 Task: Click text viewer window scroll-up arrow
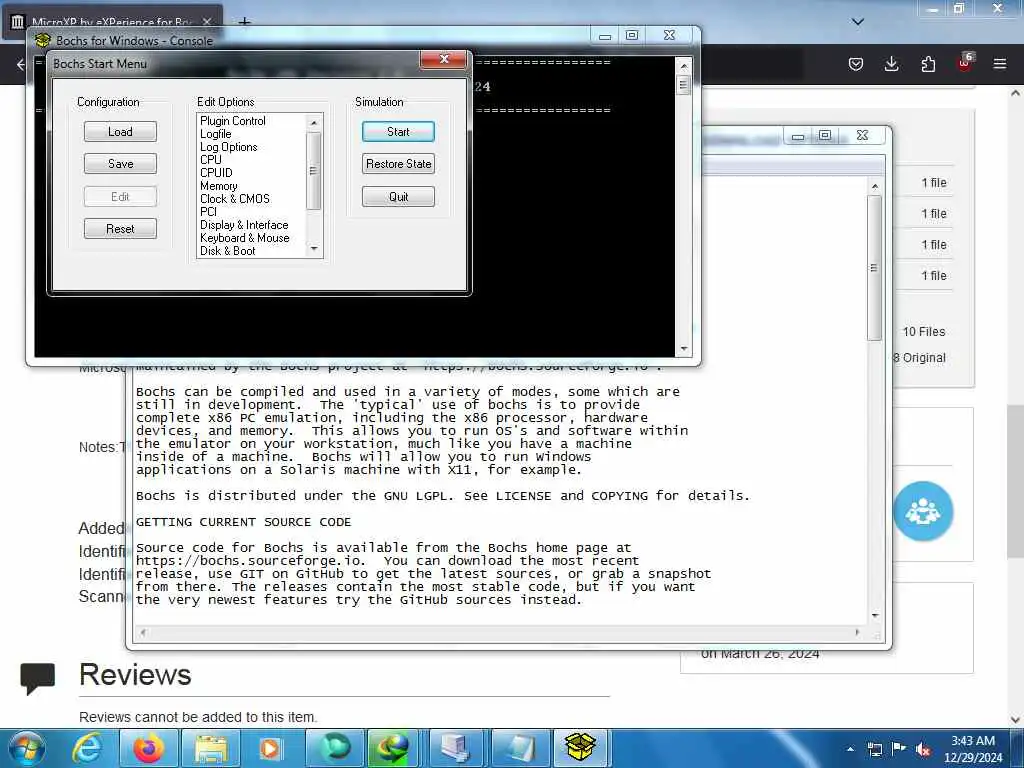[875, 187]
